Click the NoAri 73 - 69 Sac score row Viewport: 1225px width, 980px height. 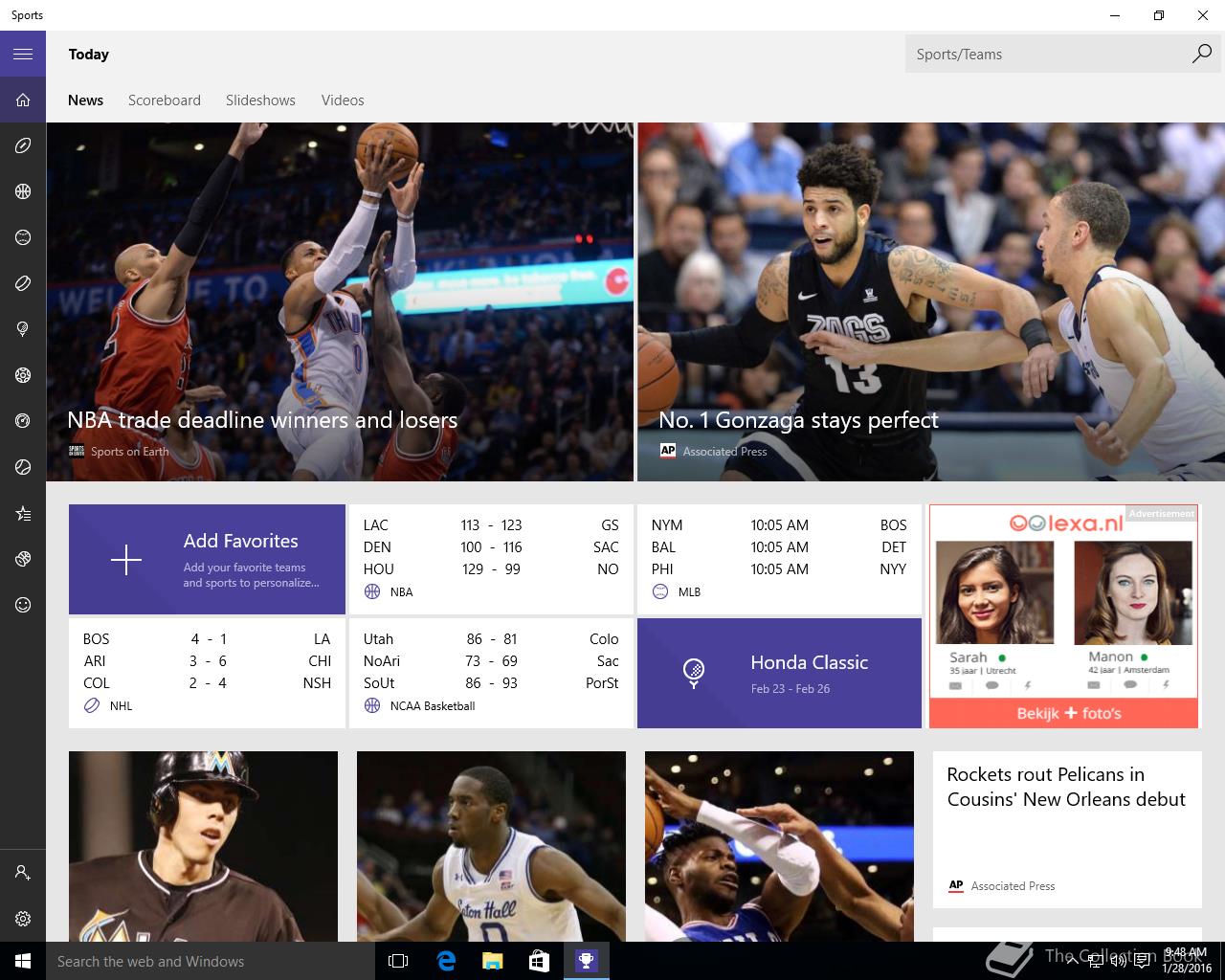[x=491, y=660]
